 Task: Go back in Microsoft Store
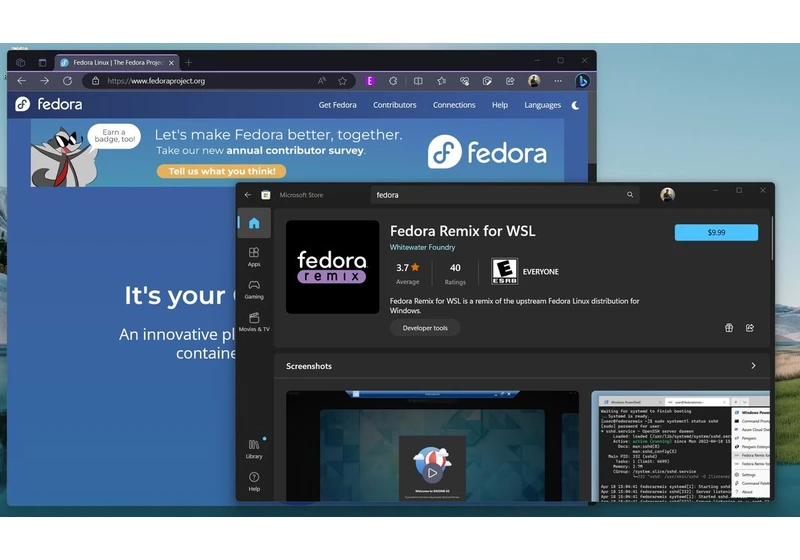click(x=248, y=195)
